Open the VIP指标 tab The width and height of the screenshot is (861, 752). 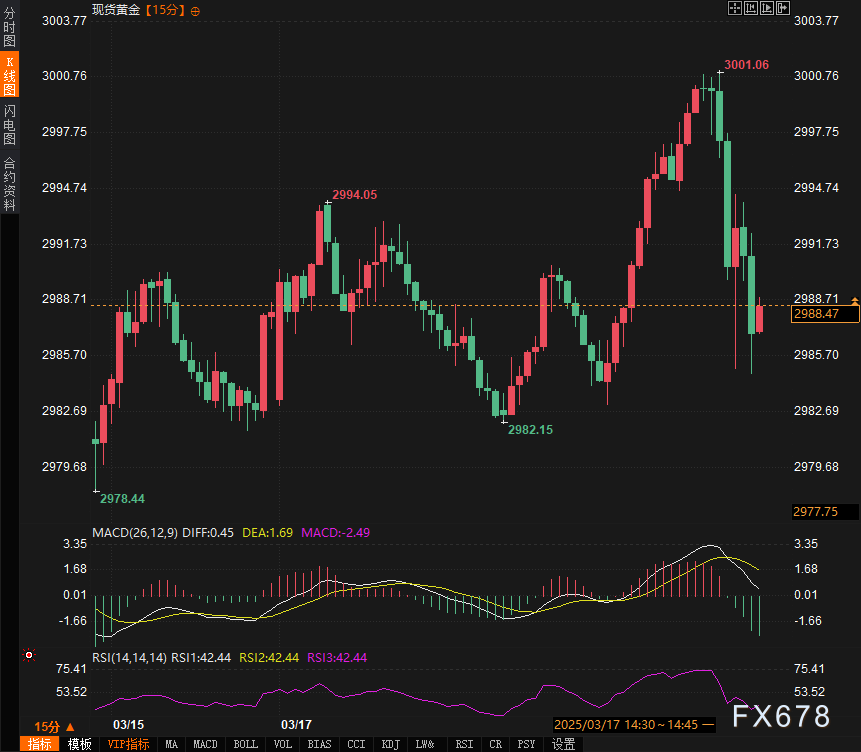(x=128, y=744)
